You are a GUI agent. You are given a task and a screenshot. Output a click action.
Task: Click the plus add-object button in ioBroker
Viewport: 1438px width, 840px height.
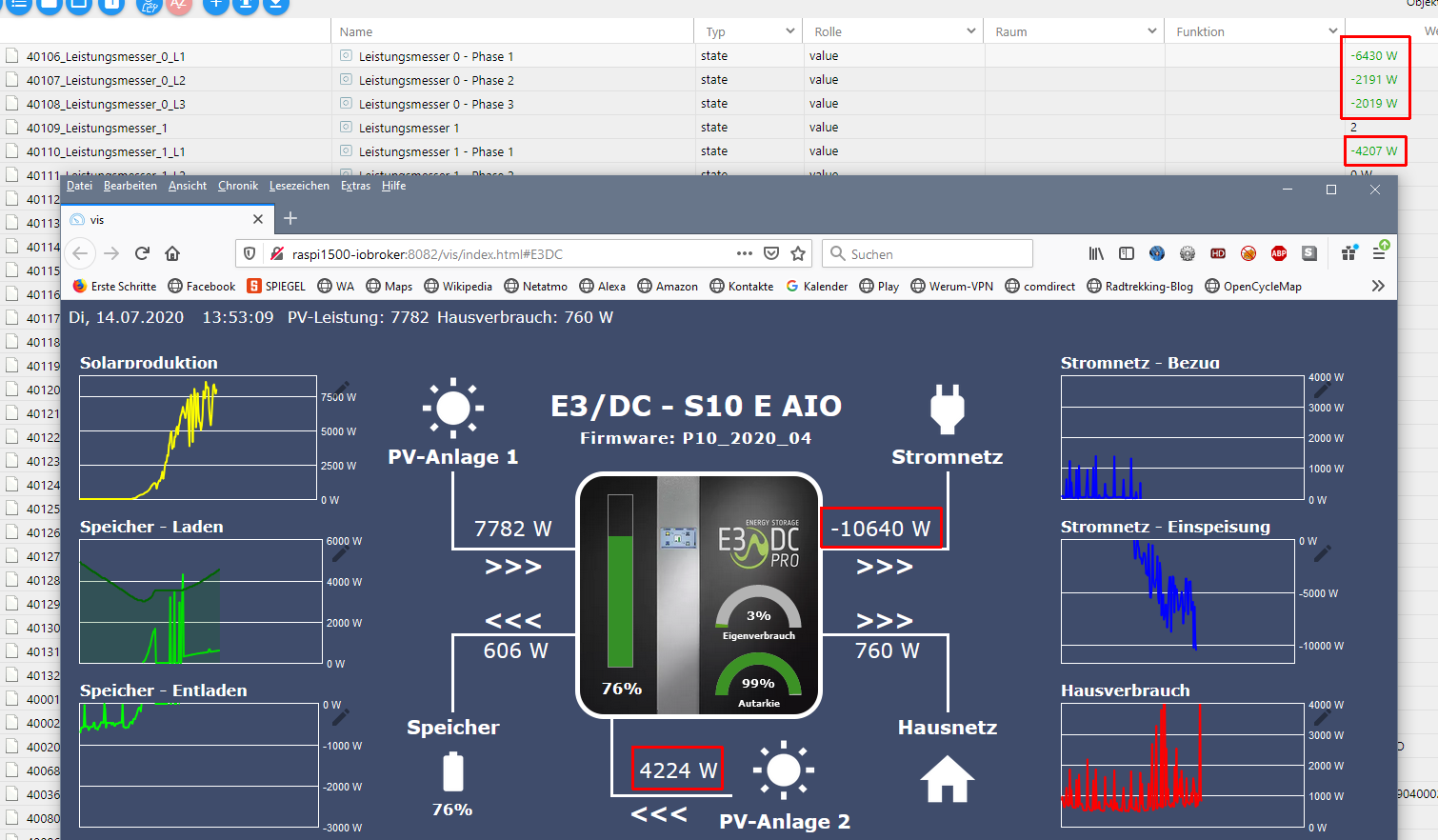(216, 4)
